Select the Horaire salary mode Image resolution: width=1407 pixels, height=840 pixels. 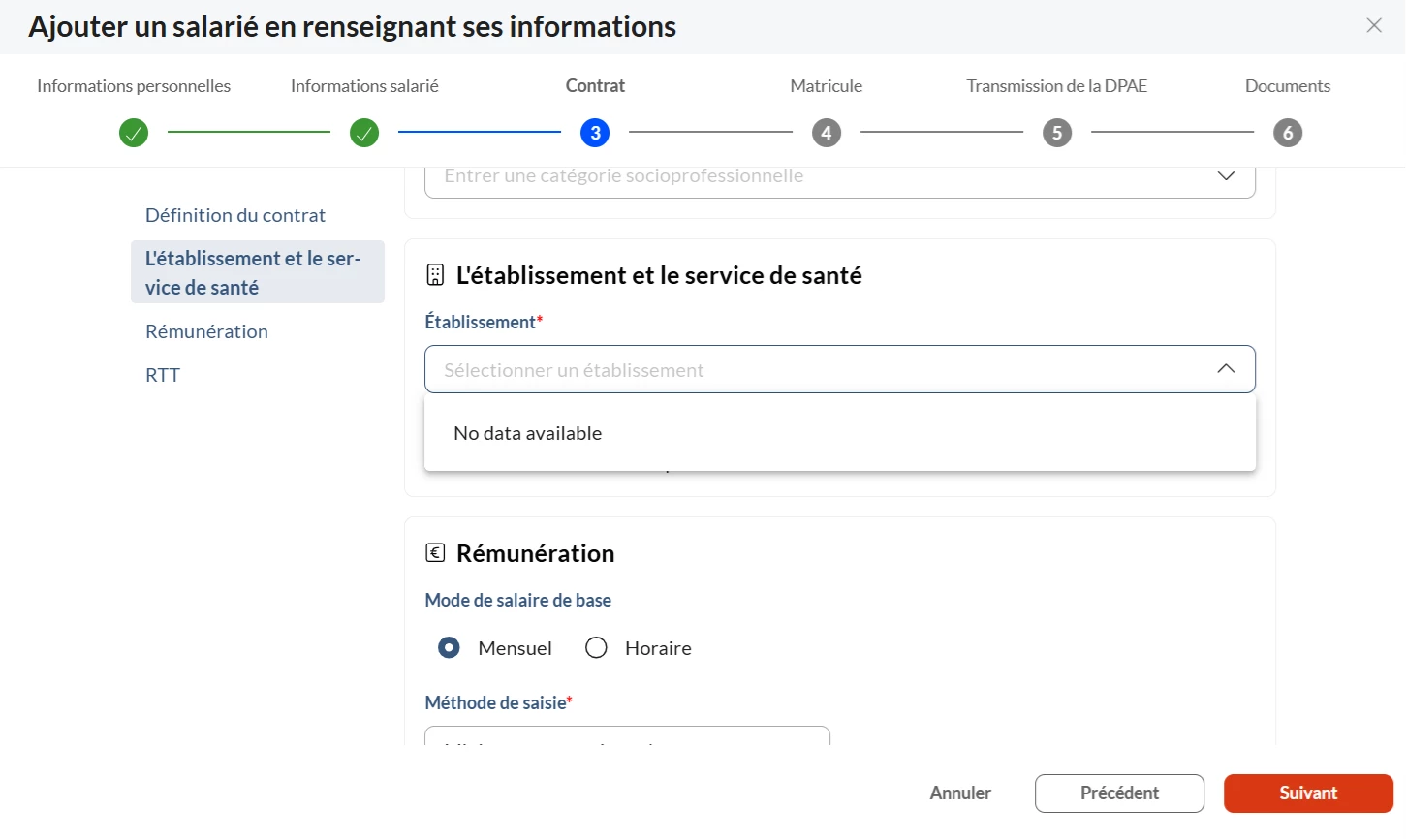(x=596, y=647)
